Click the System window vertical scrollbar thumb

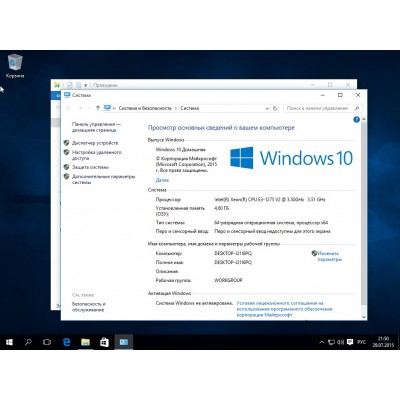(x=364, y=213)
